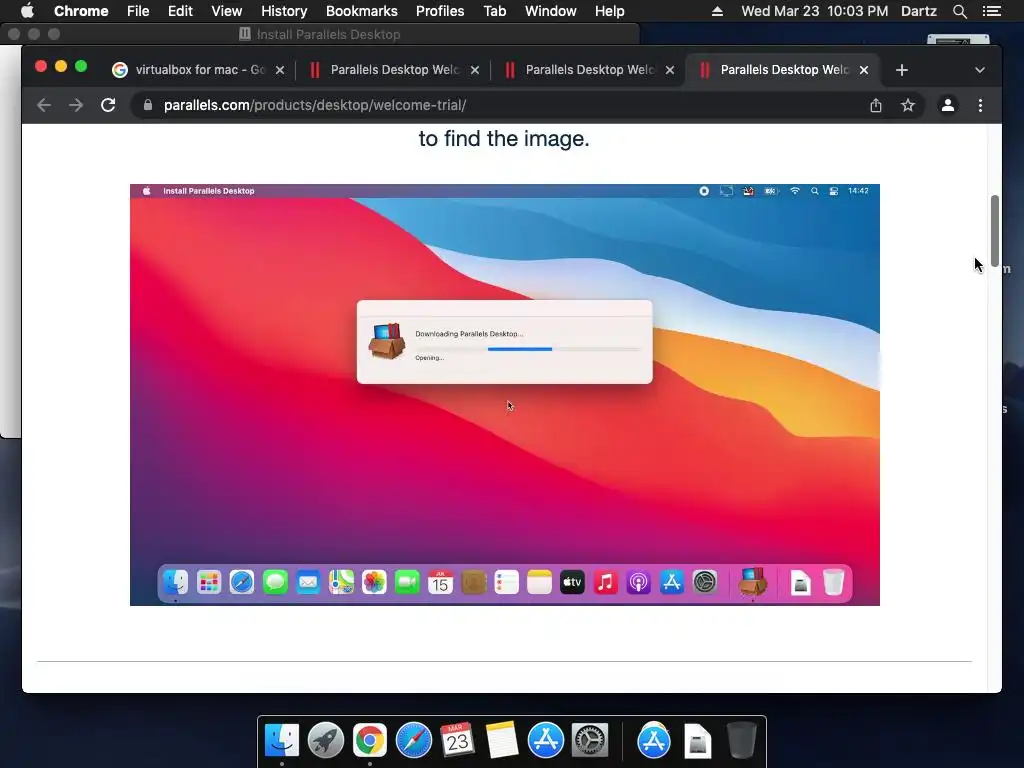Open Notes from the Dock
Image resolution: width=1024 pixels, height=768 pixels.
(502, 741)
